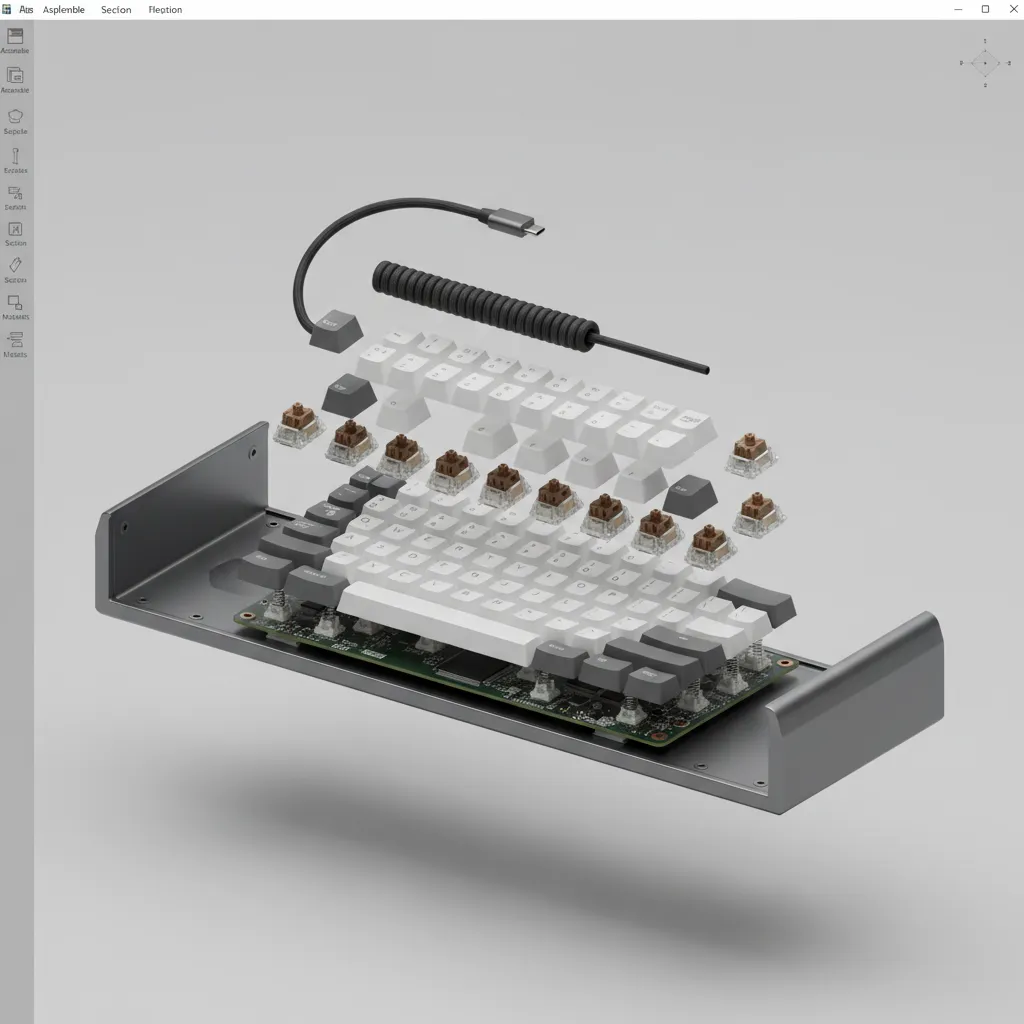This screenshot has width=1024, height=1024.
Task: Open the Fleption menu
Action: click(x=165, y=9)
